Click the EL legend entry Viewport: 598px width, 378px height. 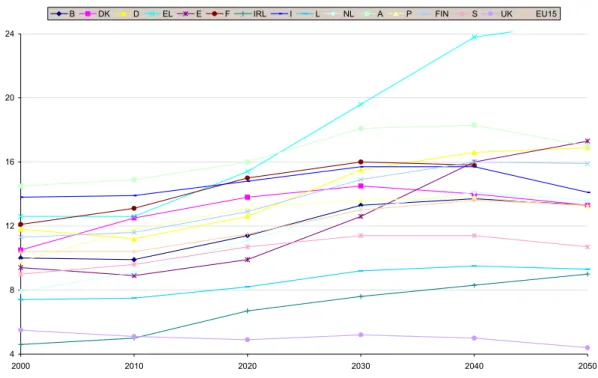point(158,14)
